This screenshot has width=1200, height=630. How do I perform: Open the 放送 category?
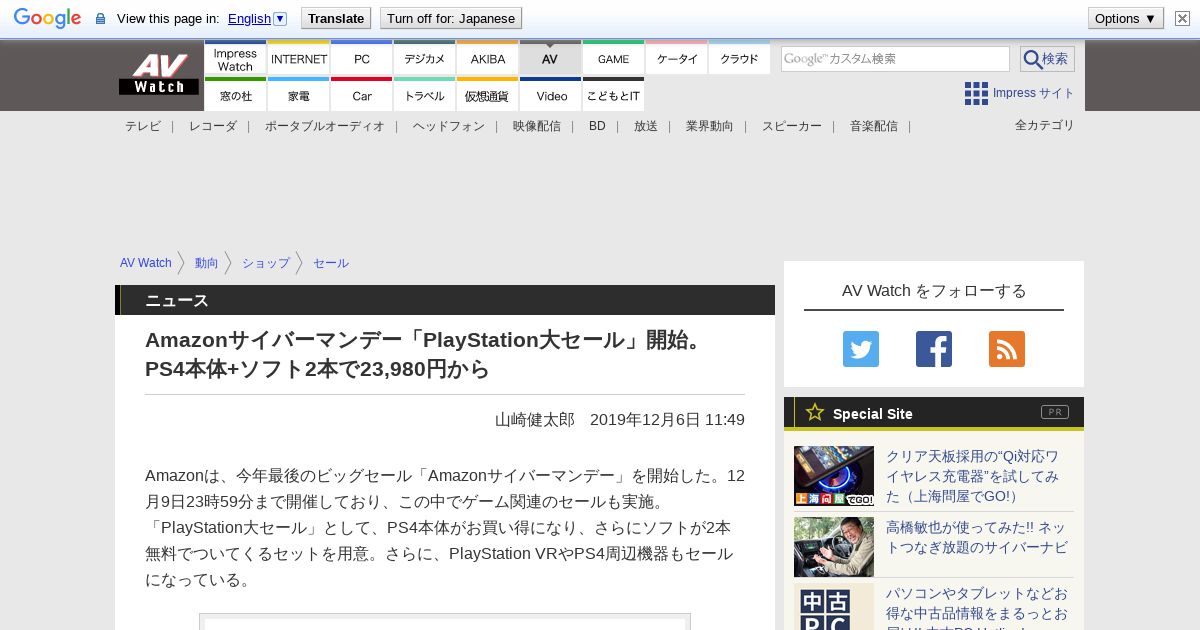646,126
